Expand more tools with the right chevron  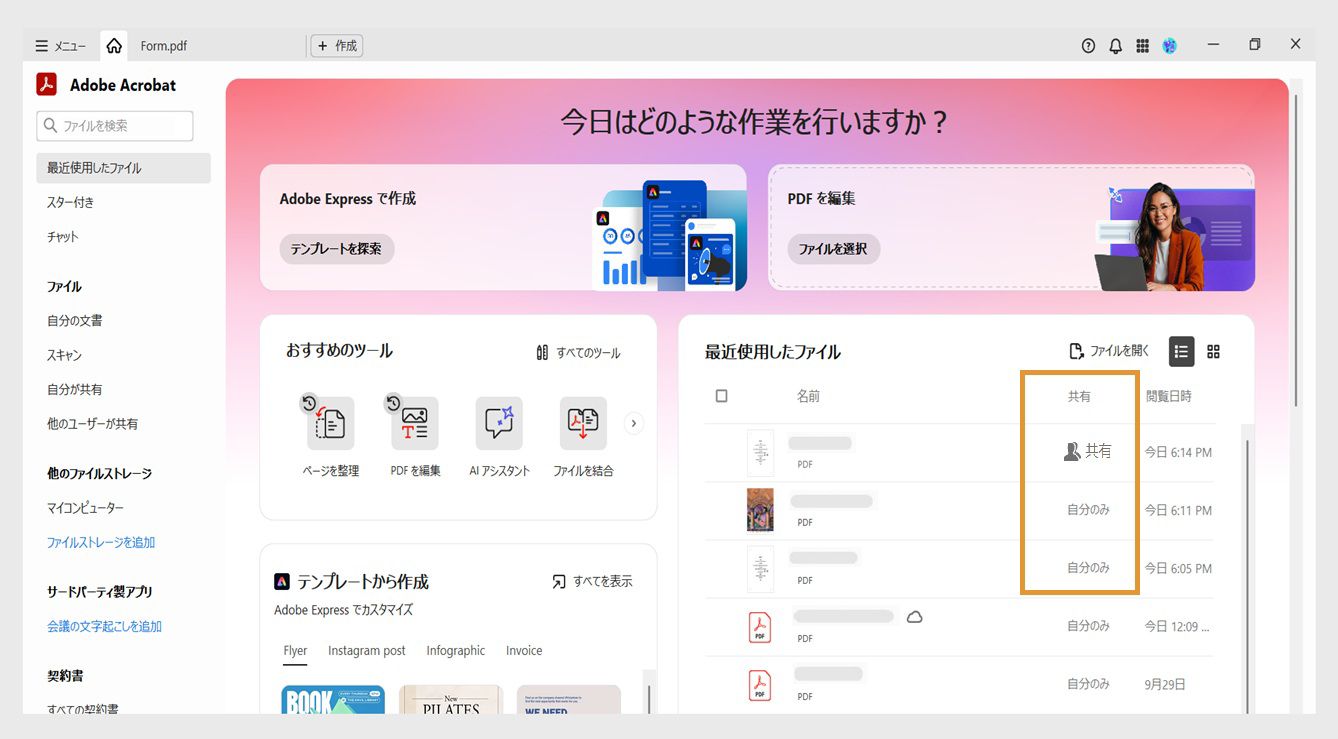tap(633, 422)
